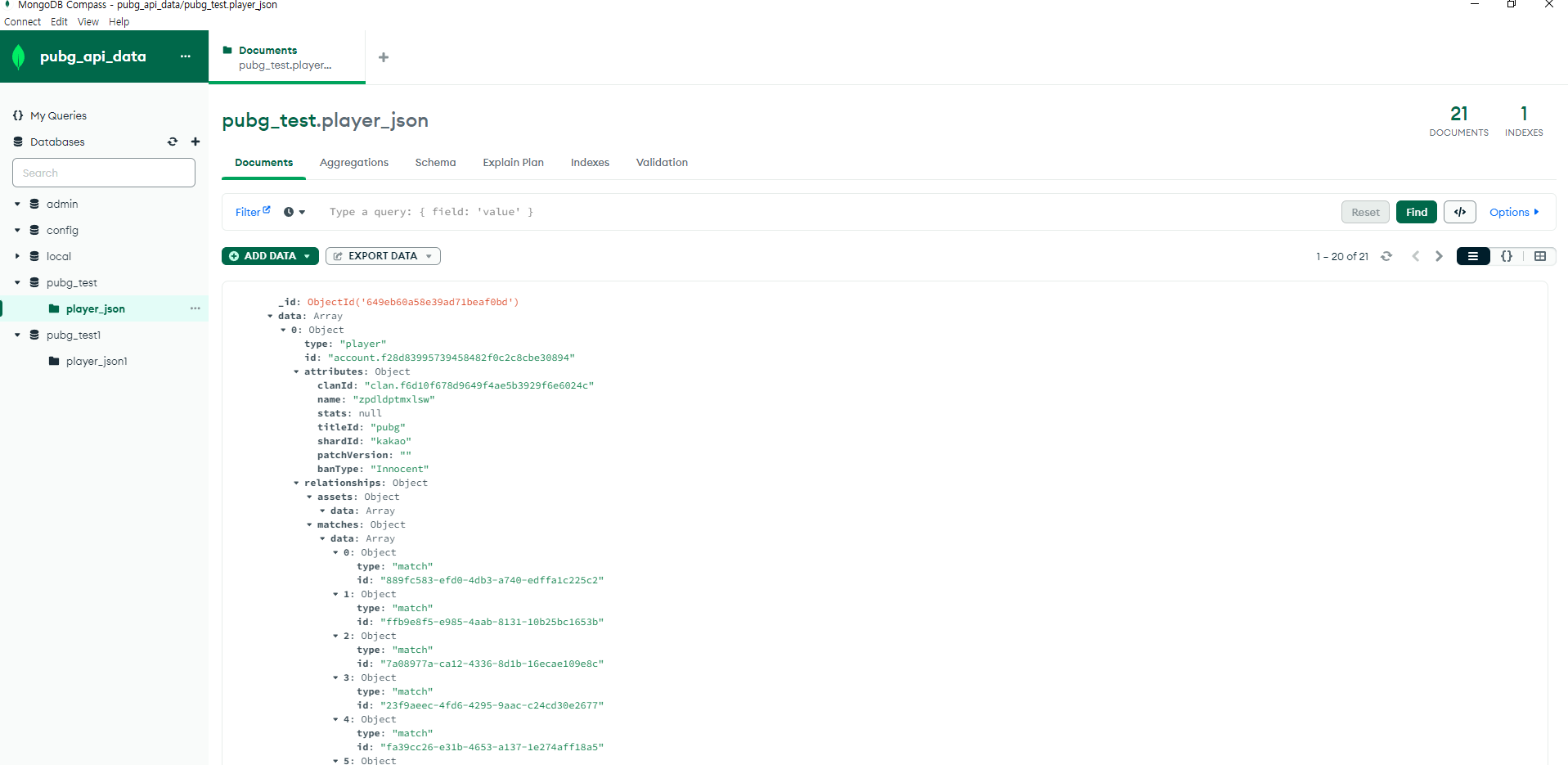
Task: Switch to table view of documents
Action: [x=1540, y=256]
